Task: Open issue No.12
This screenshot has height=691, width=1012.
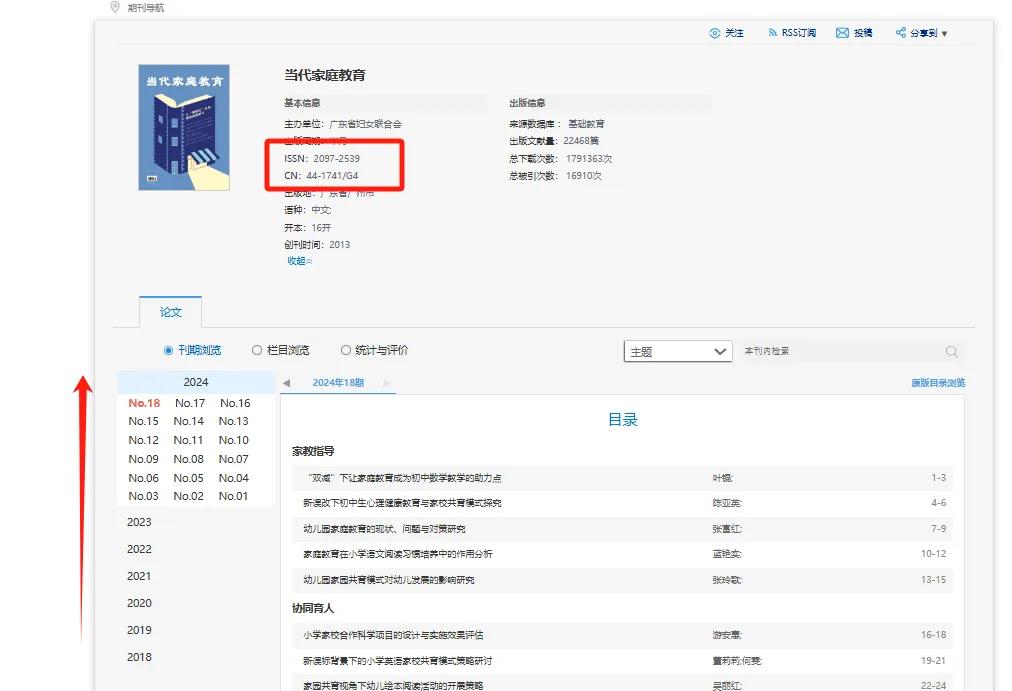Action: point(143,440)
